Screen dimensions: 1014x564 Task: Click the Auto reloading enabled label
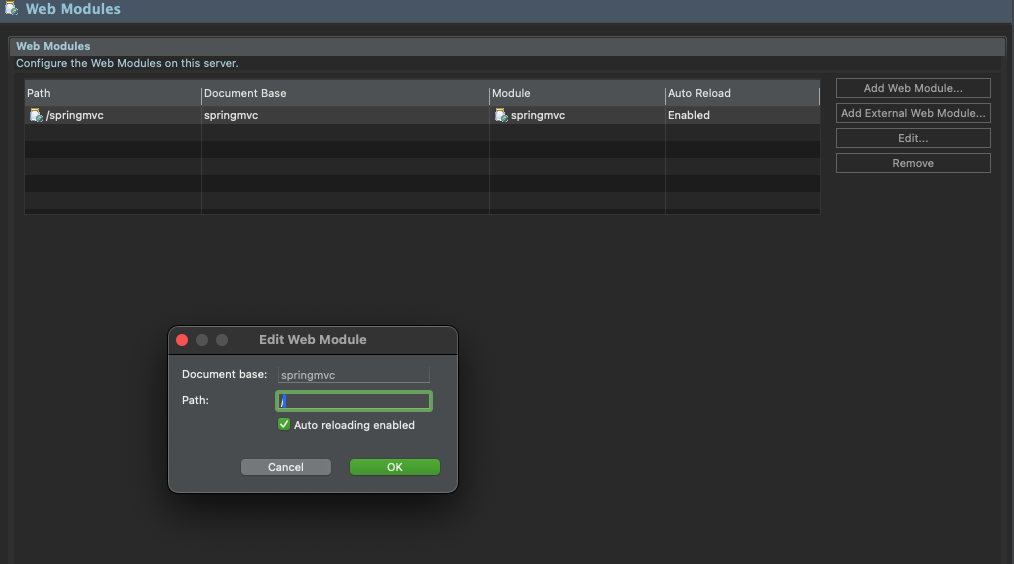point(354,425)
